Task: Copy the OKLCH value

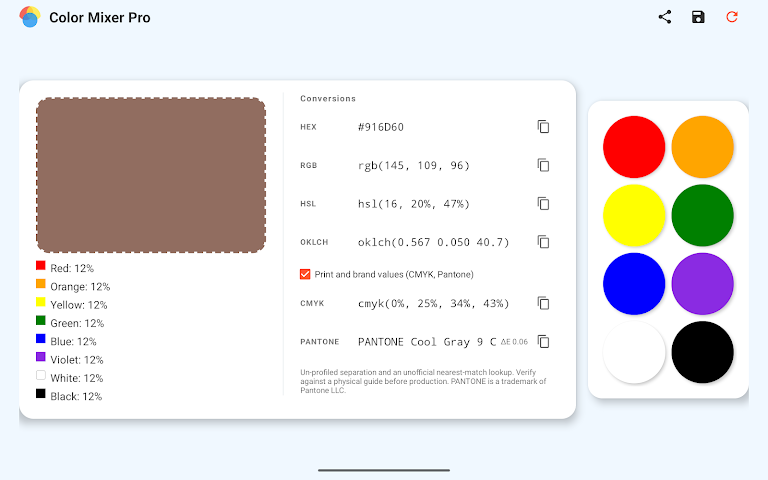Action: (x=543, y=241)
